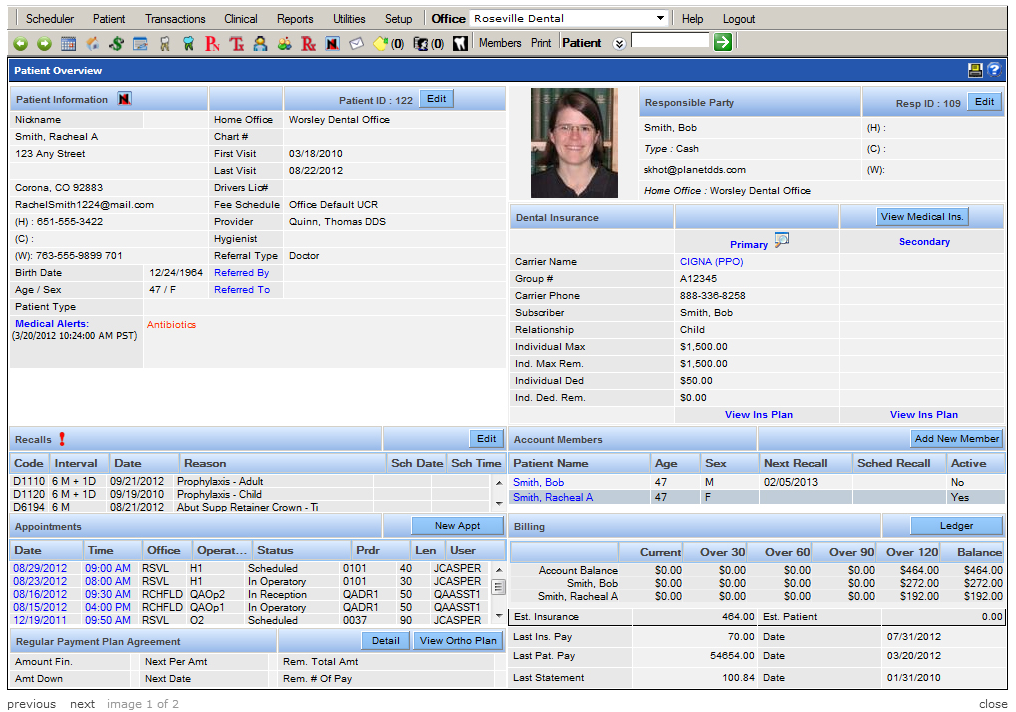Open the 08/29/2012 appointment date link

click(40, 568)
